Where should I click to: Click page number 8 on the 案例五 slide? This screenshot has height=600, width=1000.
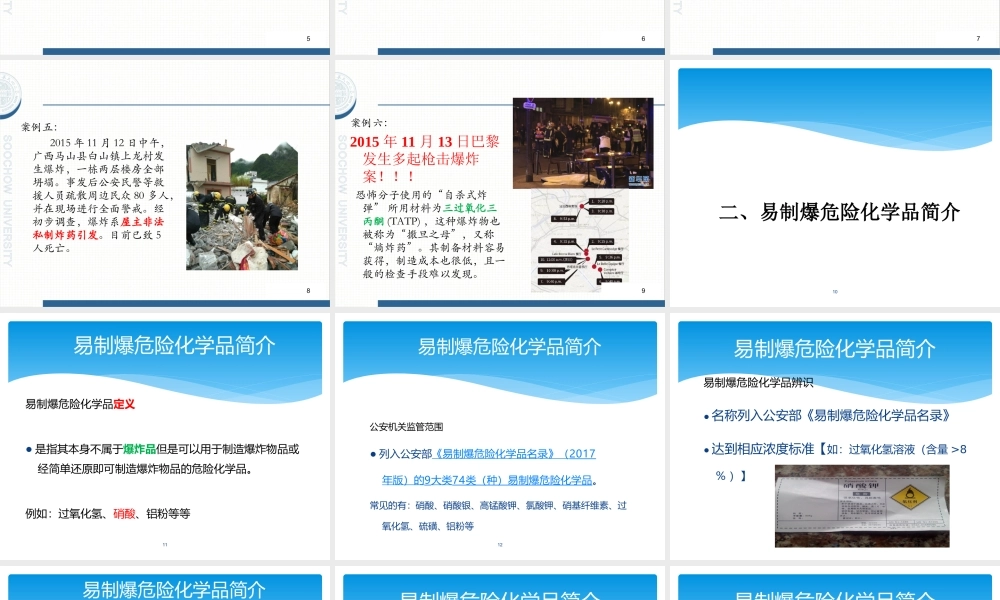pyautogui.click(x=308, y=291)
